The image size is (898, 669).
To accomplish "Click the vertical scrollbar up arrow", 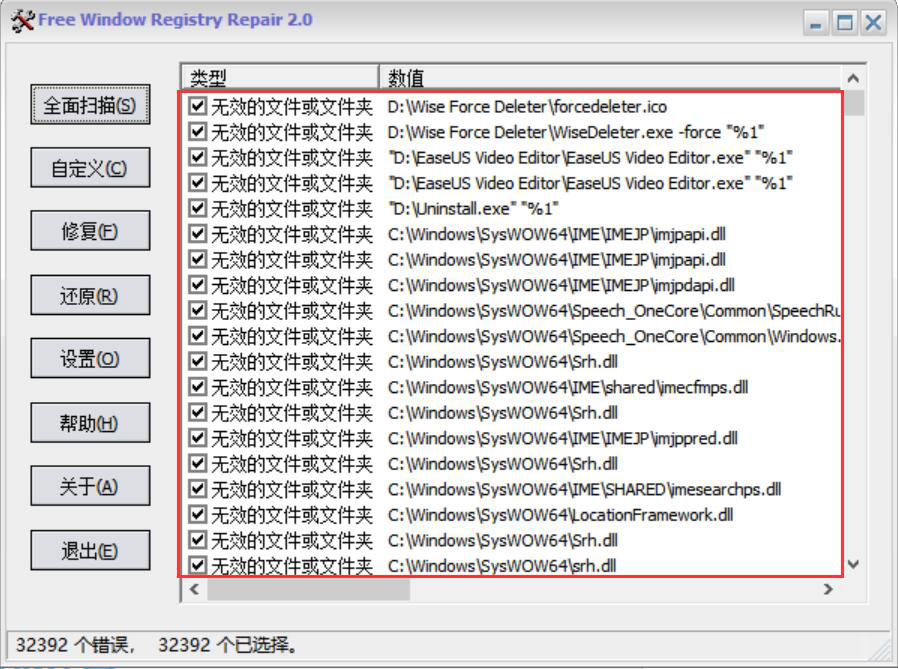I will pyautogui.click(x=853, y=78).
